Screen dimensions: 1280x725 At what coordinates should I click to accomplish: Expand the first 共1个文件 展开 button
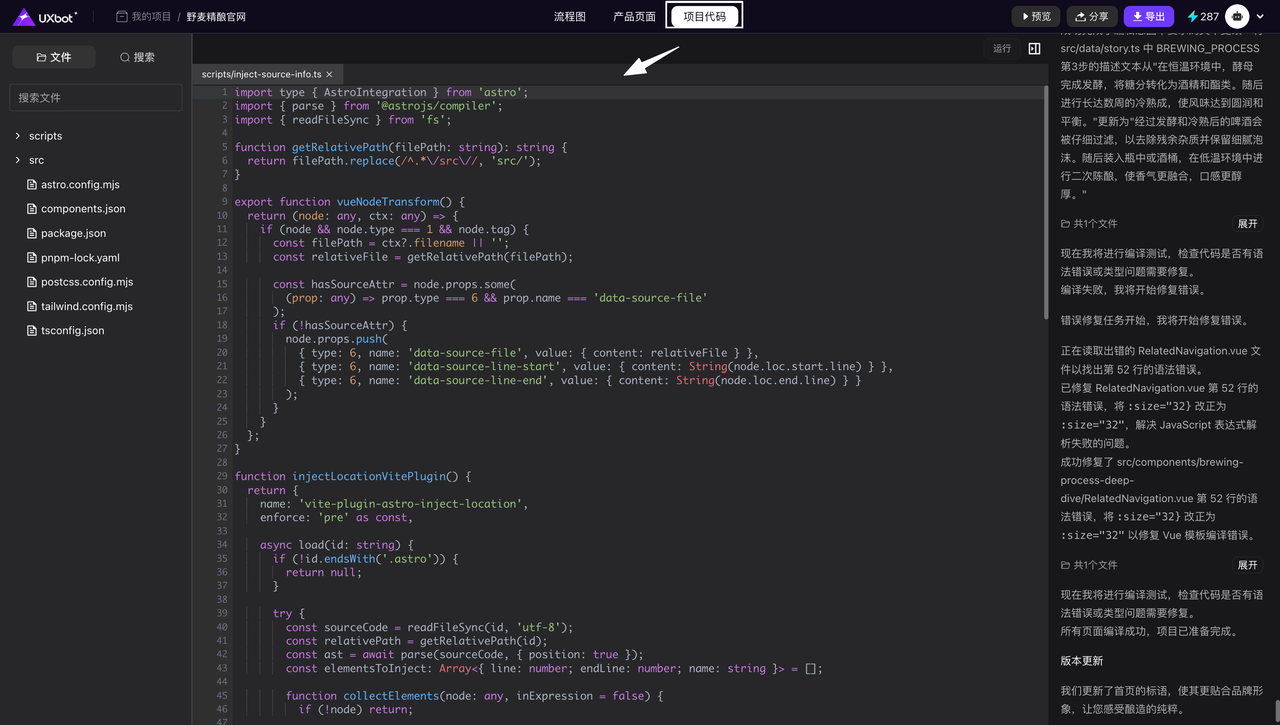click(1247, 224)
